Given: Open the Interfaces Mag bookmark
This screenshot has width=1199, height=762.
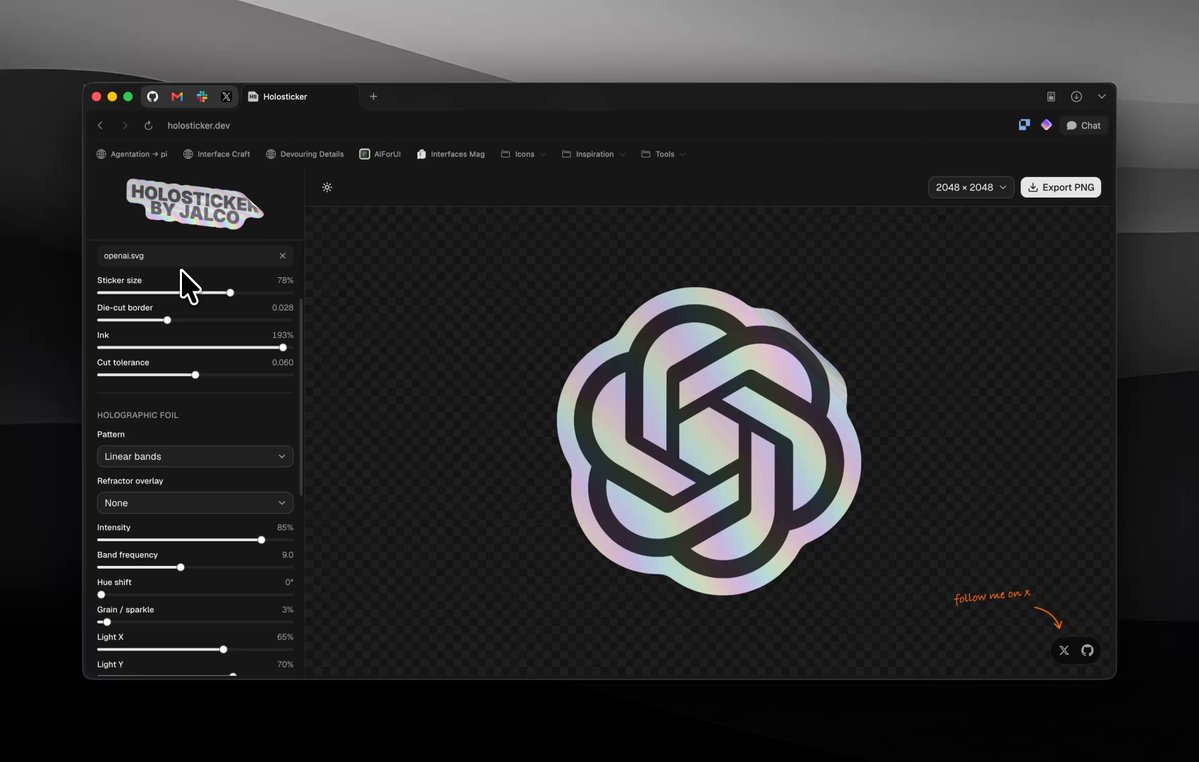Looking at the screenshot, I should click(x=450, y=154).
